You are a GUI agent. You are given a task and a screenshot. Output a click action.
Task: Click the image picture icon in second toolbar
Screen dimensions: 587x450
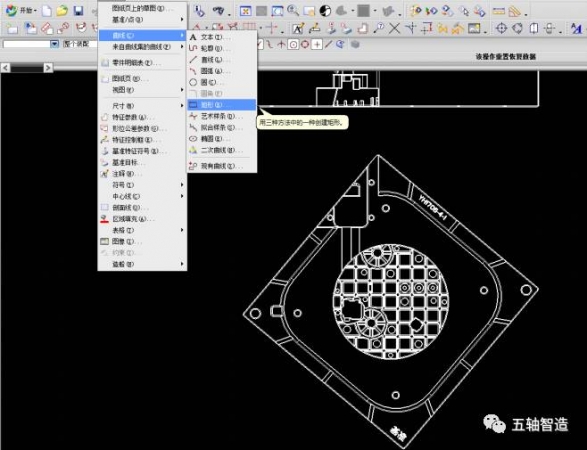tap(474, 28)
